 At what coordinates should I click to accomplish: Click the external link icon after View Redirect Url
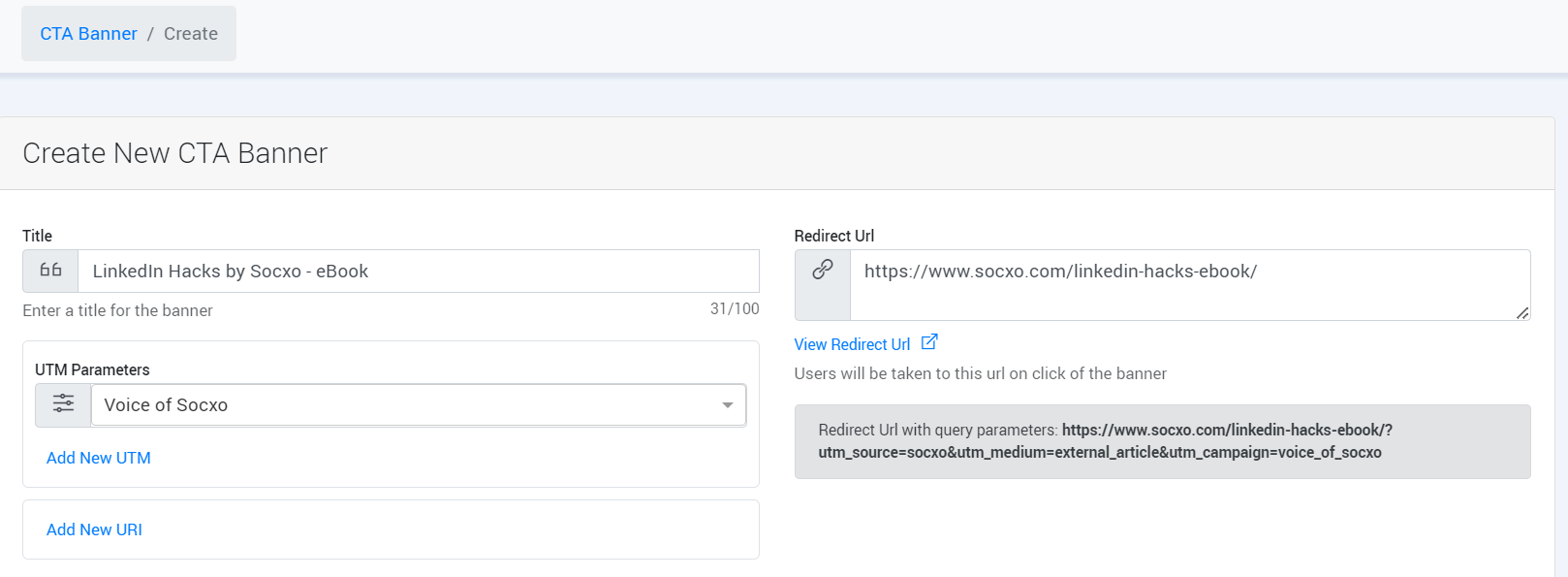pyautogui.click(x=929, y=342)
